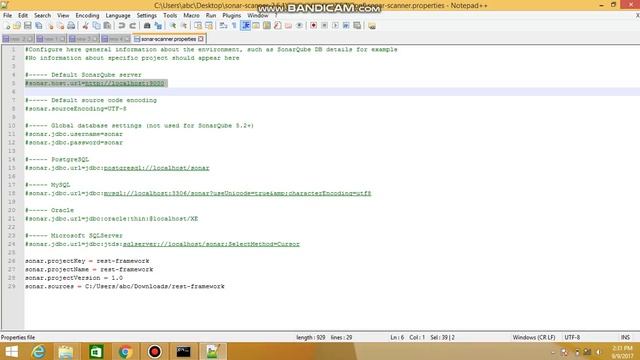Viewport: 640px width, 360px height.
Task: Click the sqlserver://localhost/sonar link
Action: 211,244
